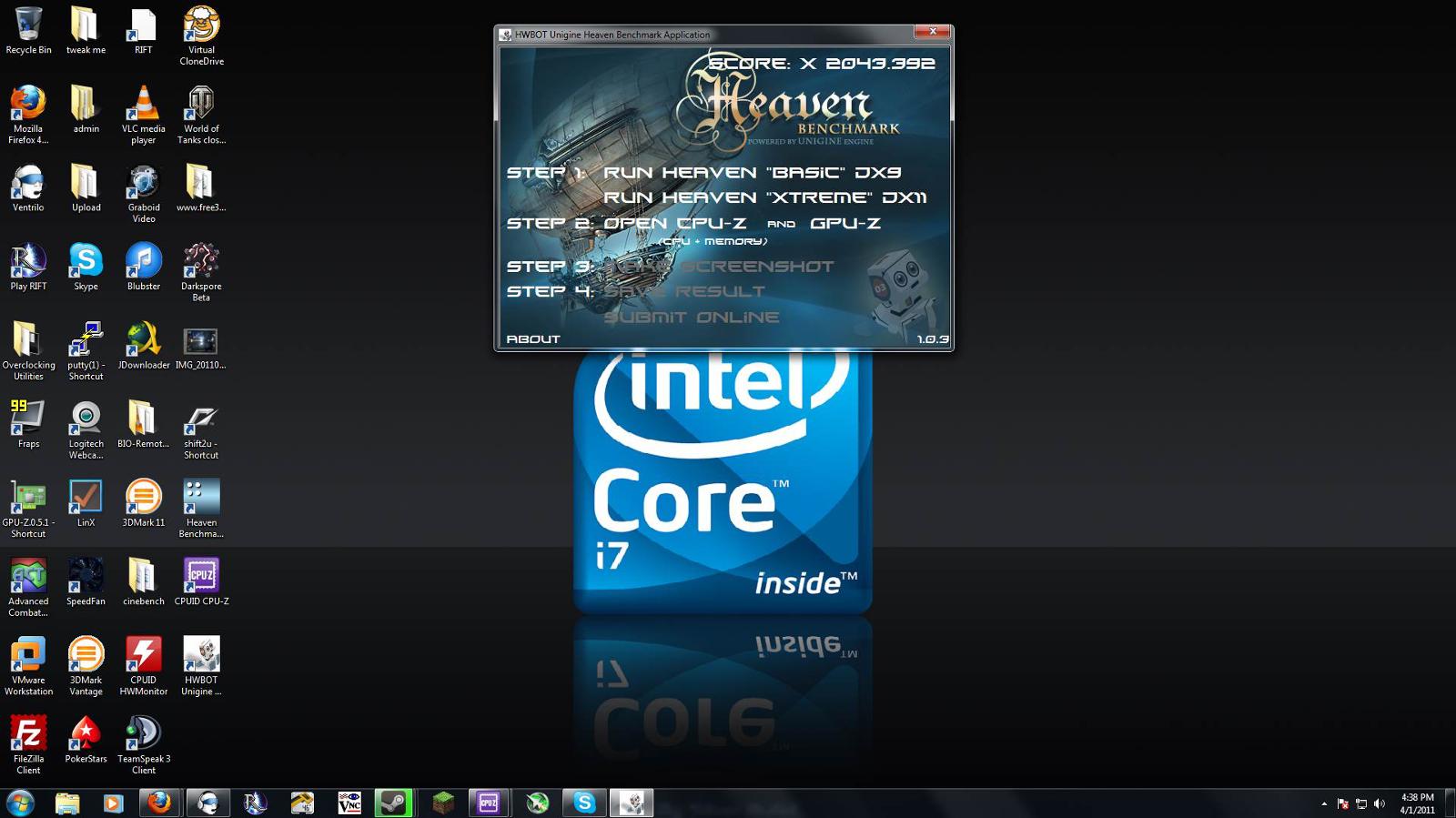Select the Ventrilo desktop shortcut
Screen dimensions: 1456x818
28,188
